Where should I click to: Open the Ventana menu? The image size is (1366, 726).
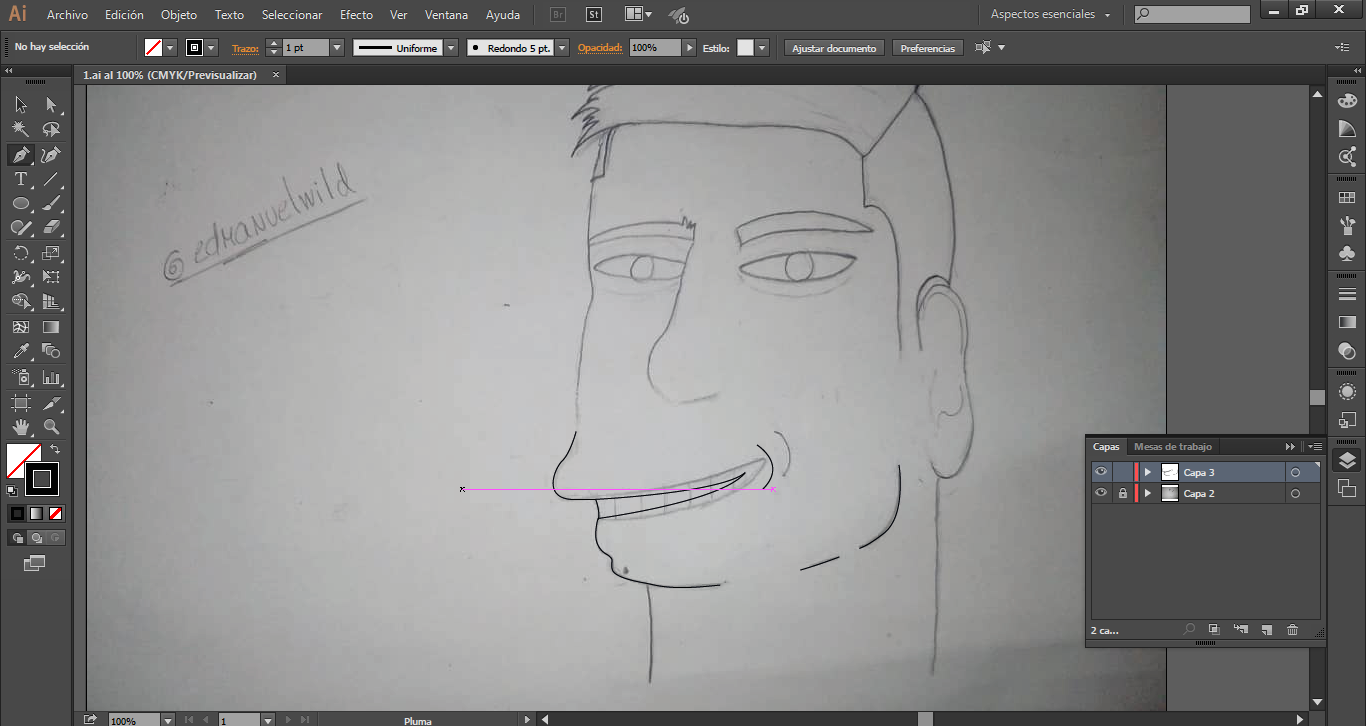(446, 15)
